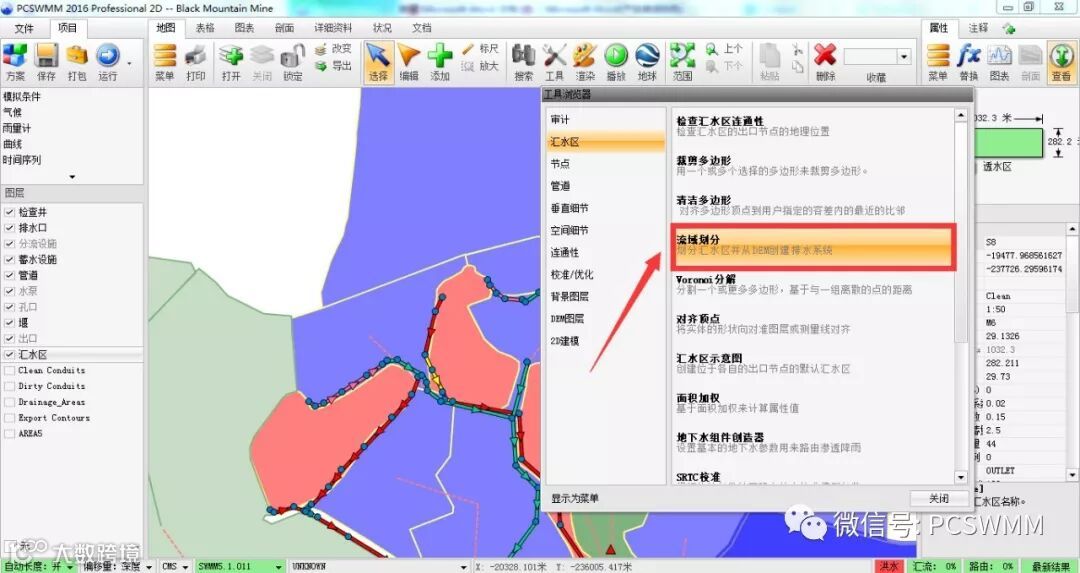Open the 渲染 render palette icon
1080x573 pixels.
pyautogui.click(x=585, y=62)
